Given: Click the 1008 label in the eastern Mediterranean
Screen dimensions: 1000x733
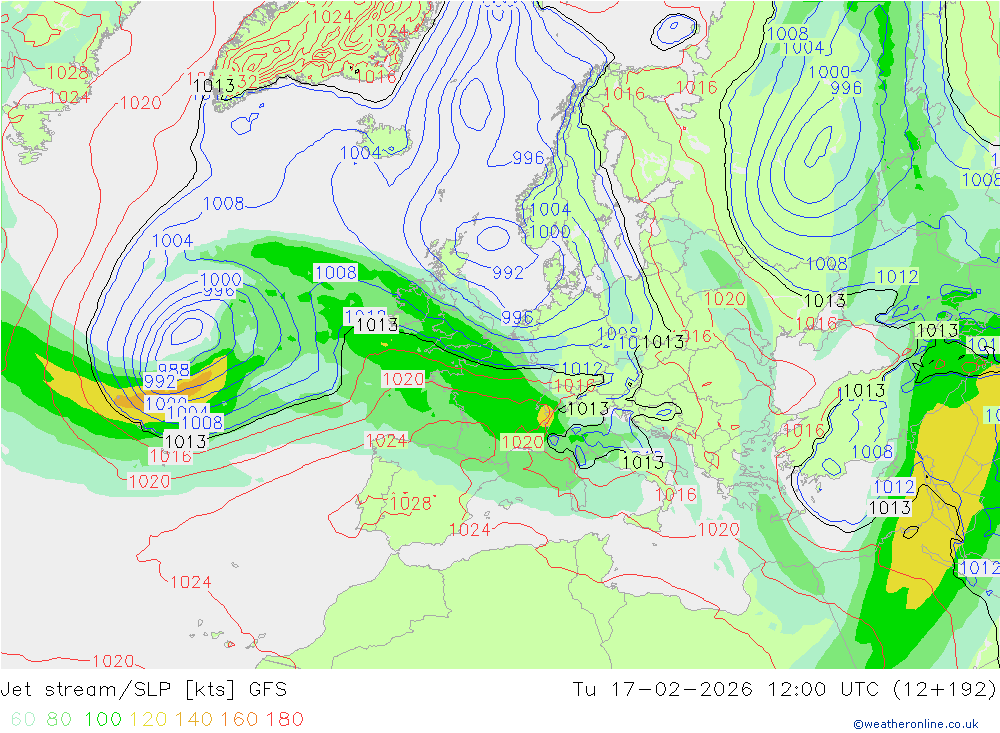Looking at the screenshot, I should (x=872, y=452).
